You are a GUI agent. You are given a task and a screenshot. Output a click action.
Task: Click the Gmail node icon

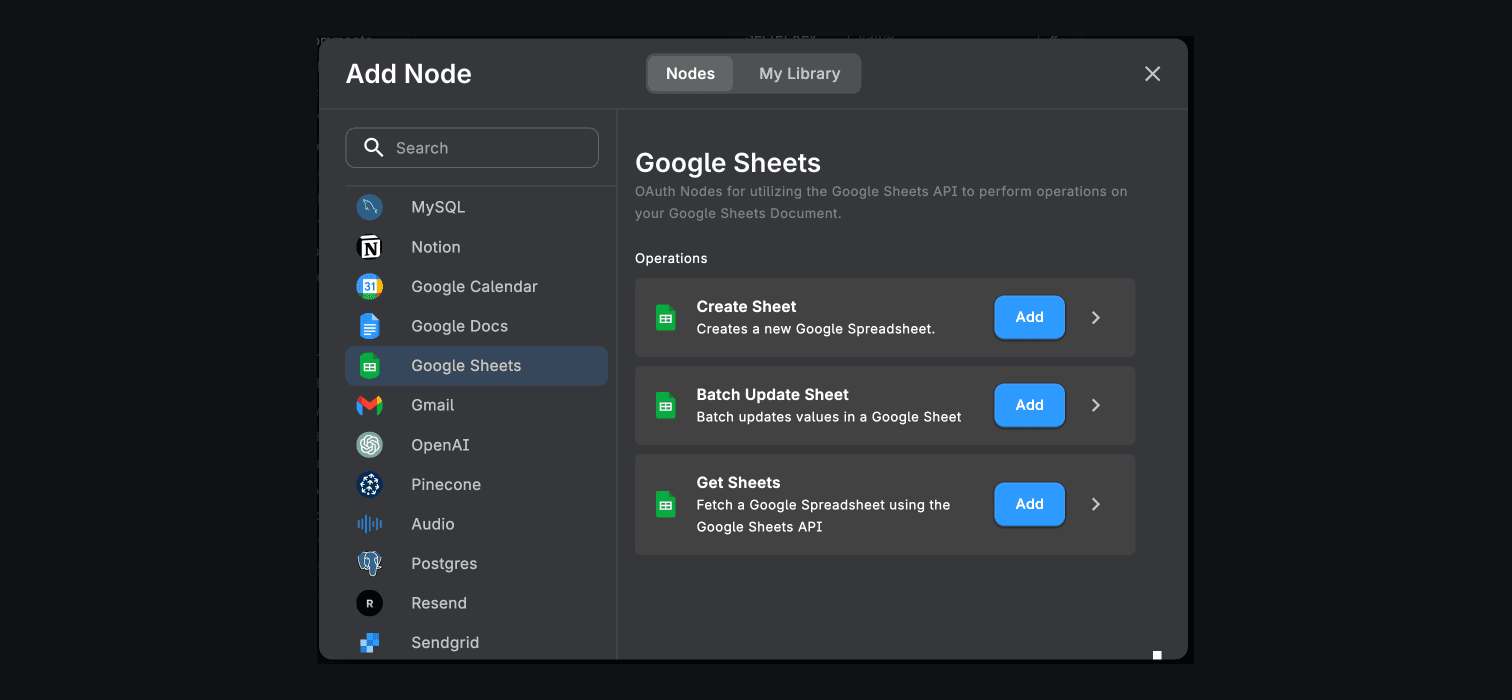[370, 405]
